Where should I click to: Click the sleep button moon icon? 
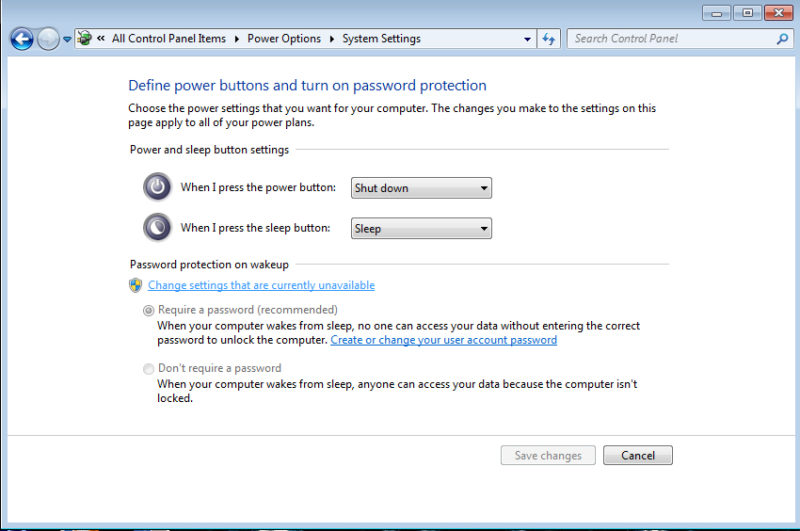coord(157,228)
